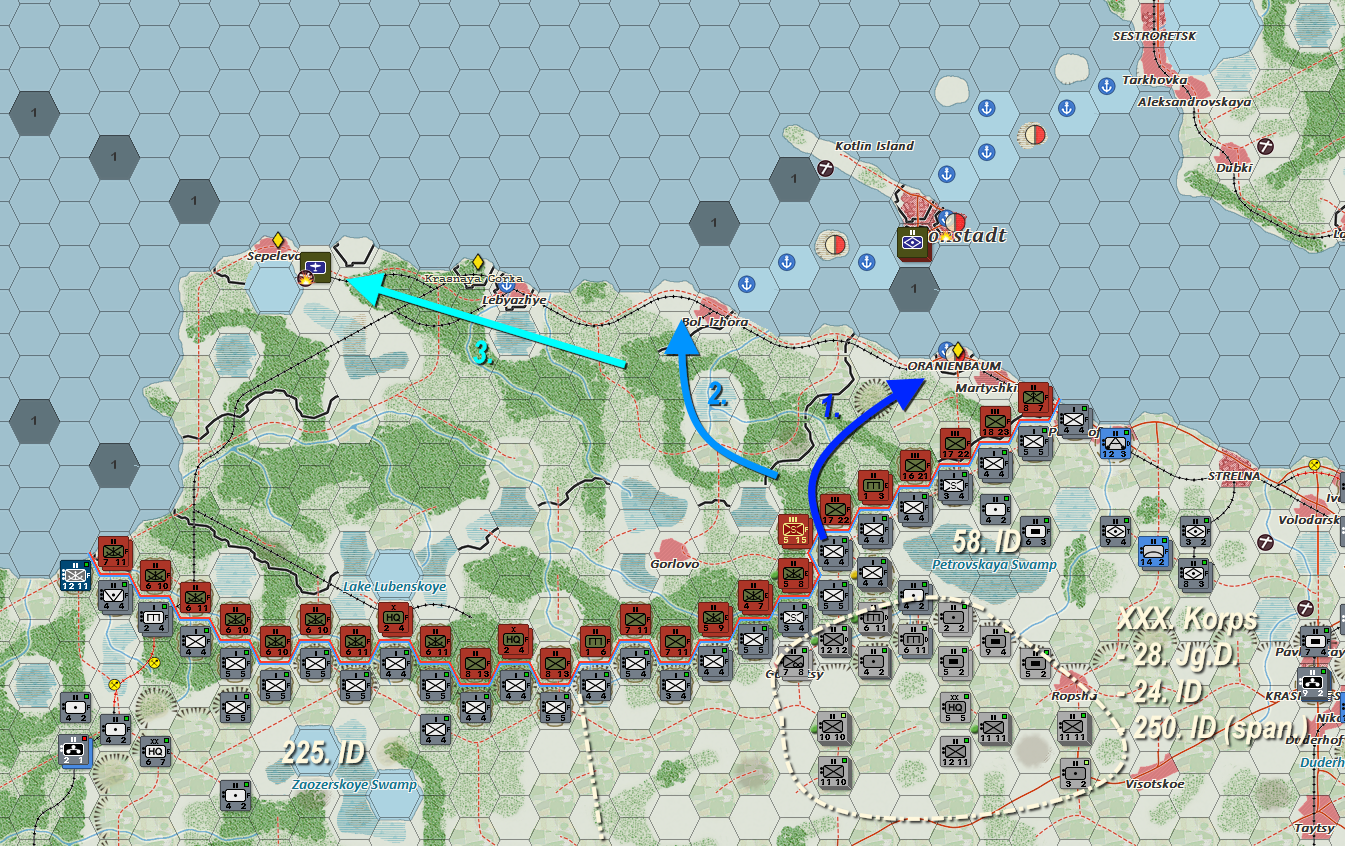The width and height of the screenshot is (1345, 846).
Task: Click the red-white circle marker overlapping Kronstadt port
Action: click(956, 221)
